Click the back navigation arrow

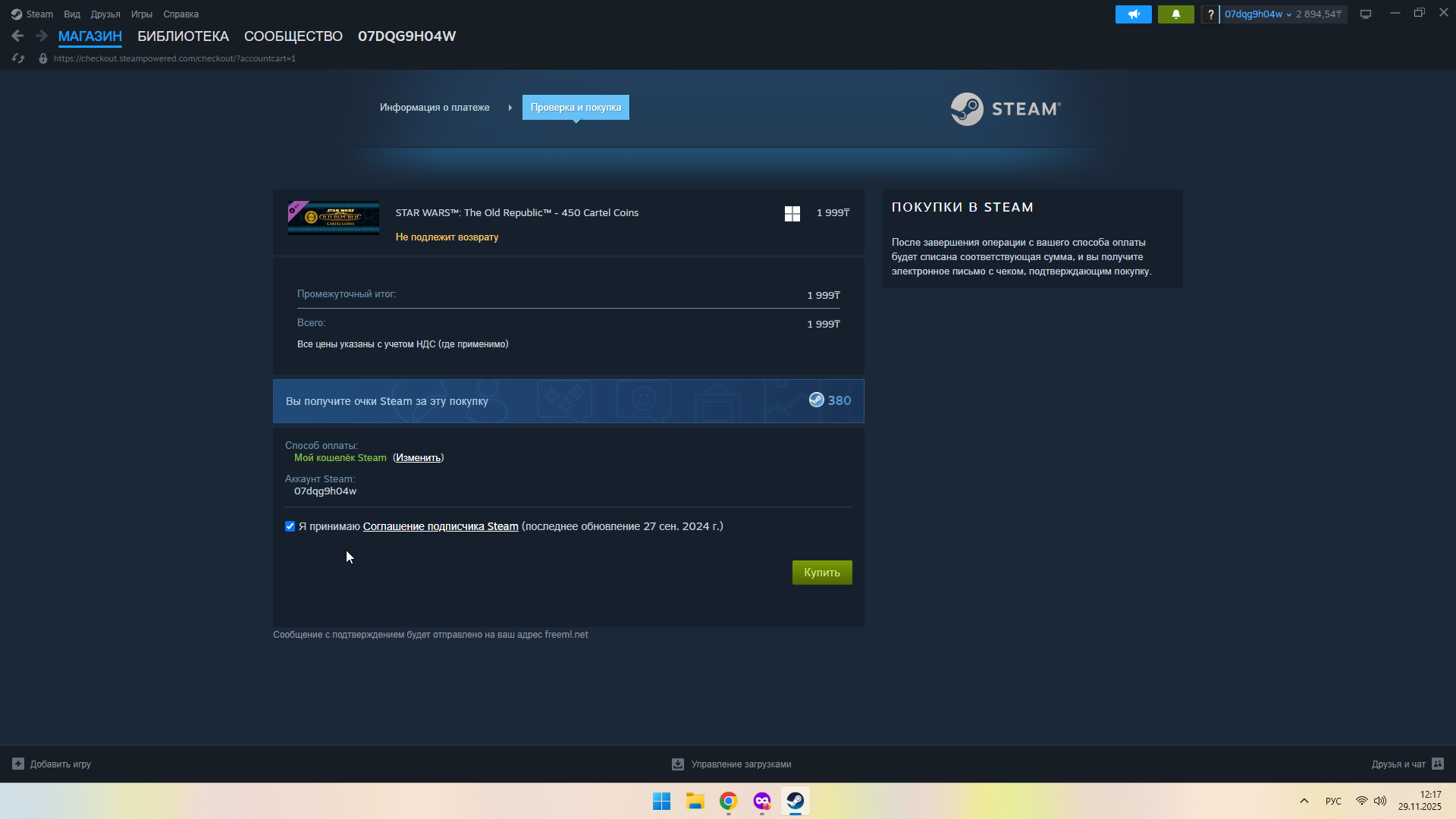pos(17,36)
